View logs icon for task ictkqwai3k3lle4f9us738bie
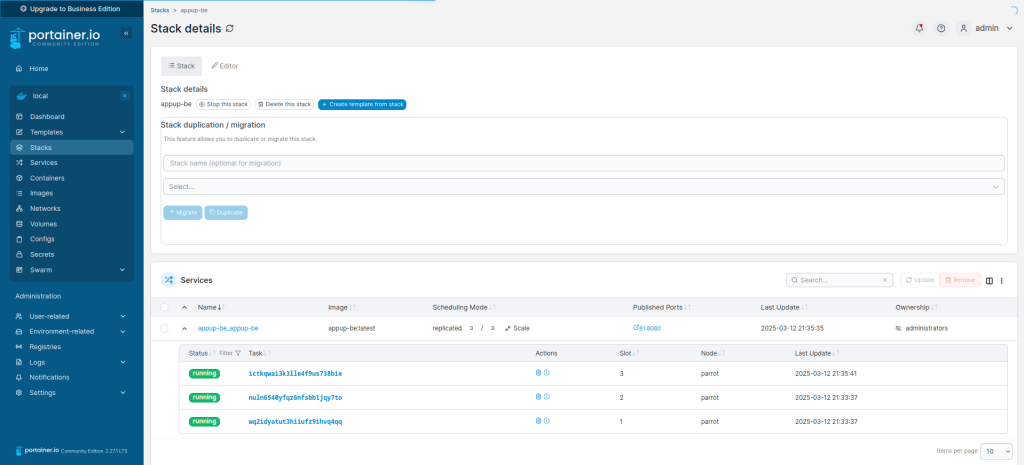Viewport: 1024px width, 465px height. (538, 373)
